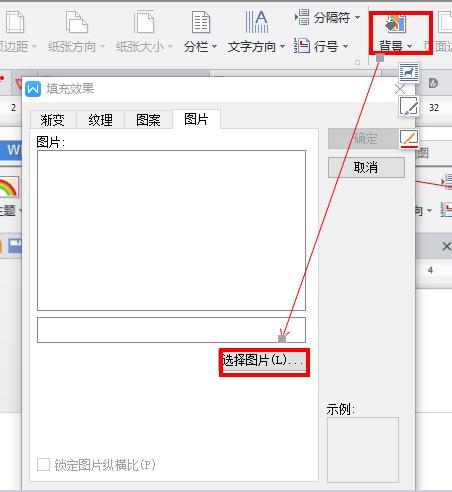Screen dimensions: 452x492
Task: Click the page setup launcher arrow
Action: tap(358, 62)
